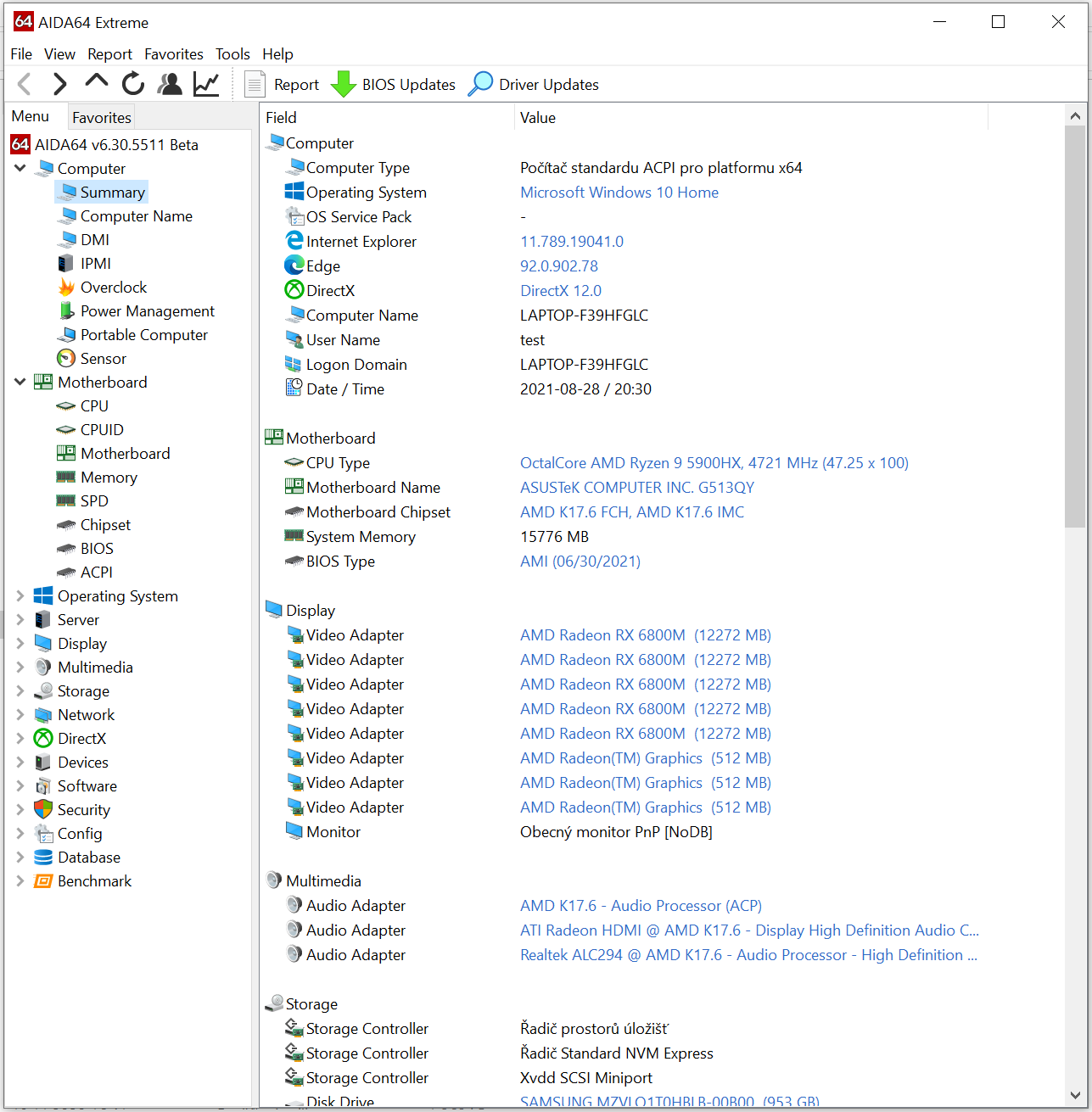Viewport: 1092px width, 1112px height.
Task: Open the Tools menu
Action: pyautogui.click(x=232, y=54)
